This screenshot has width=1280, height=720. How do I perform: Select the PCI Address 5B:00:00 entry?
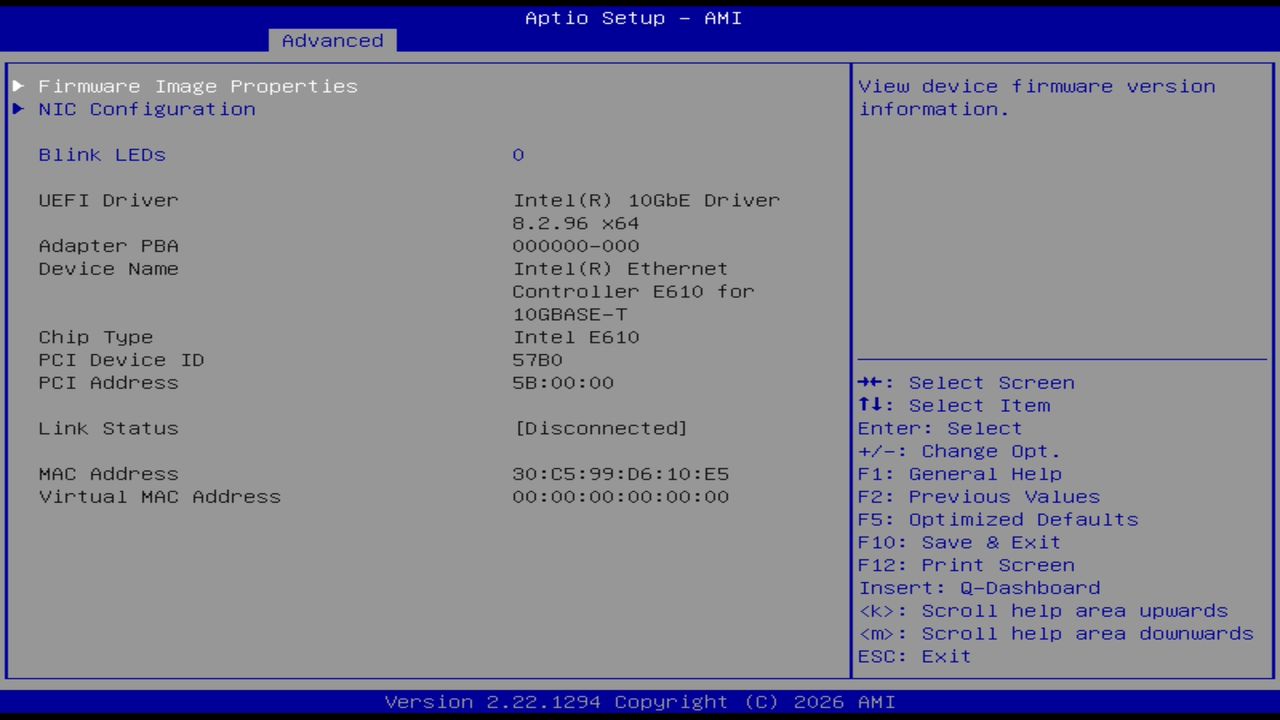[563, 382]
